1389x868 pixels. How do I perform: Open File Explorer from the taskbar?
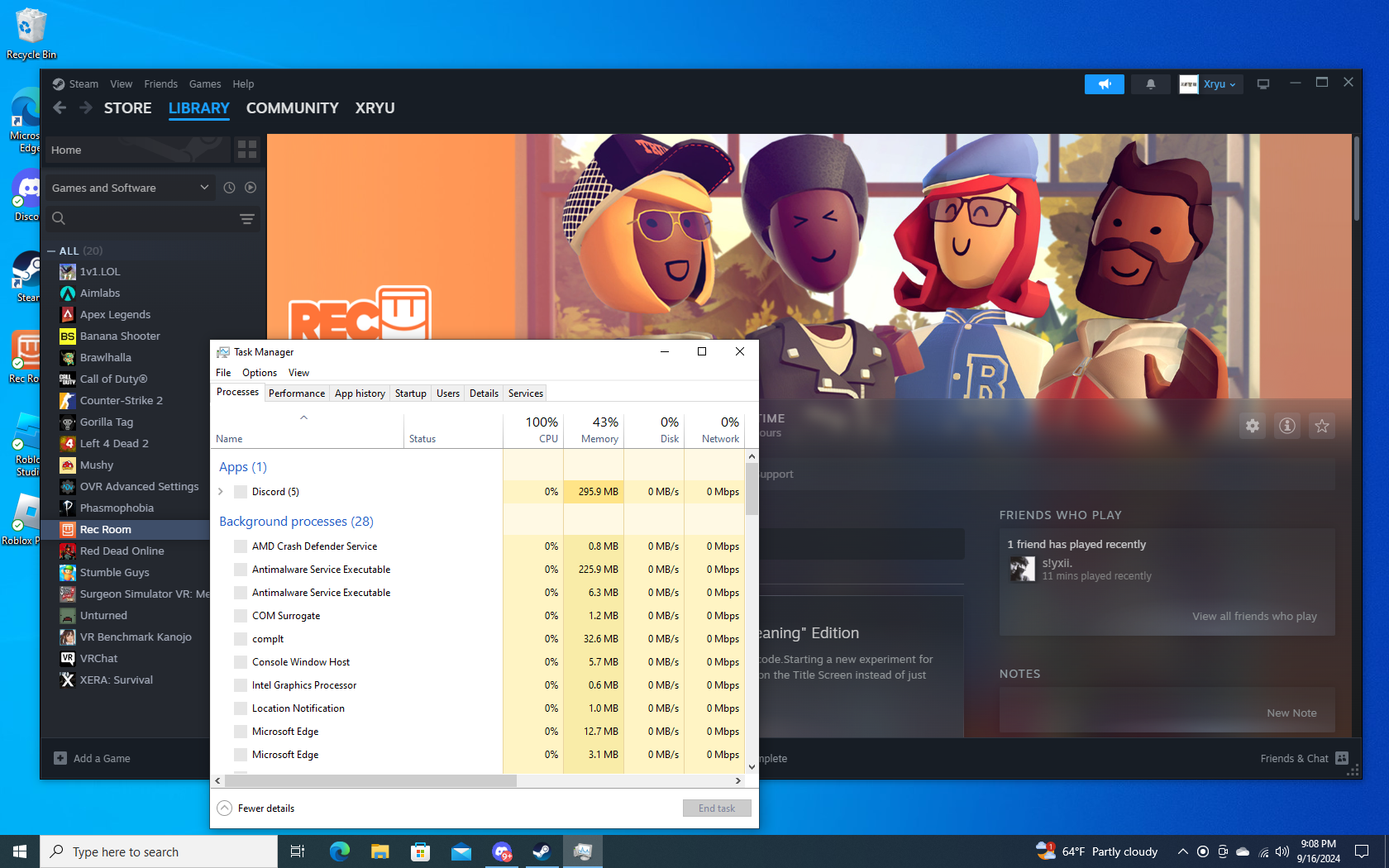(379, 851)
